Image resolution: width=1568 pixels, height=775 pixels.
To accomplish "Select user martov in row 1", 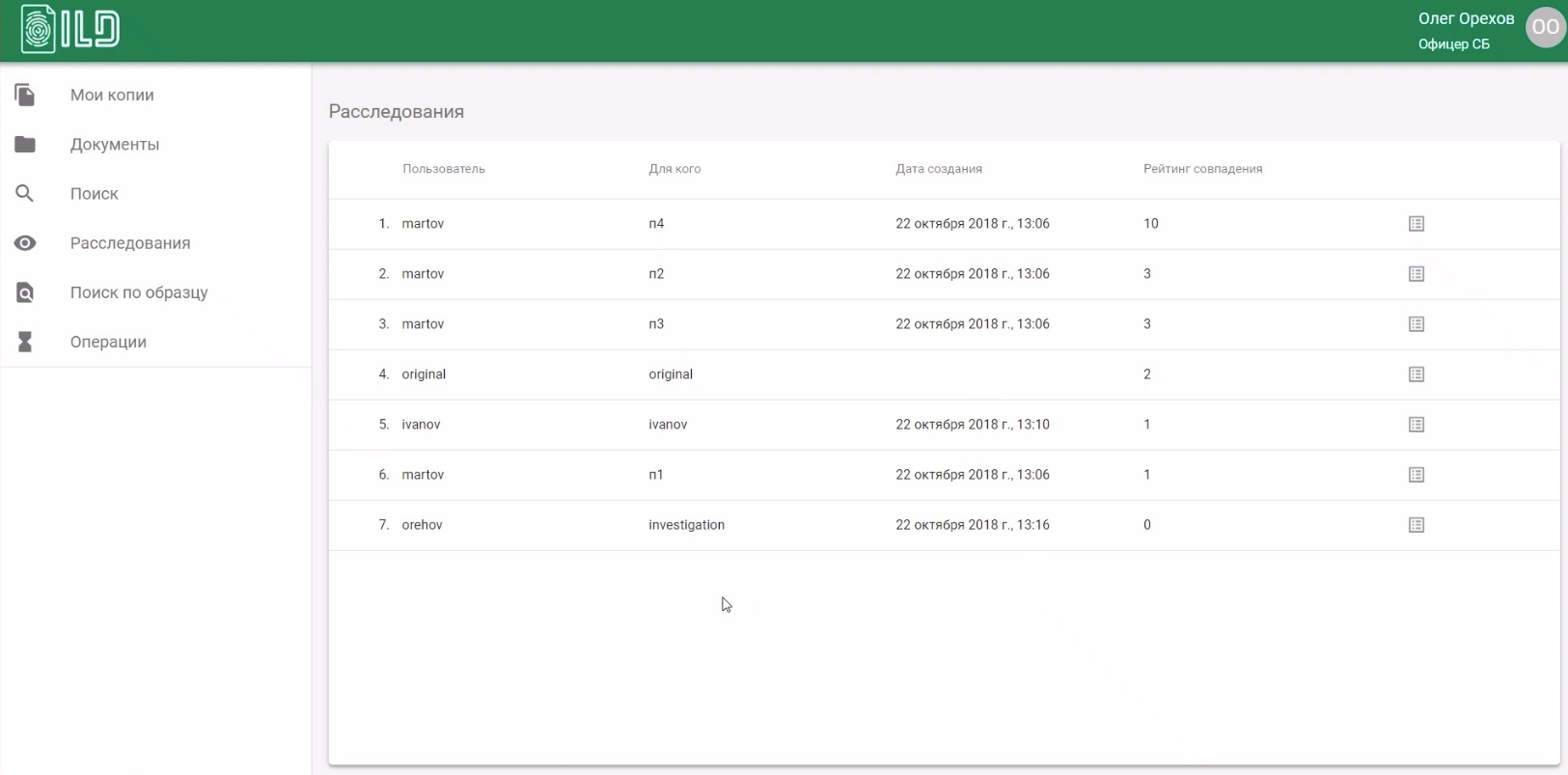I will pos(423,224).
